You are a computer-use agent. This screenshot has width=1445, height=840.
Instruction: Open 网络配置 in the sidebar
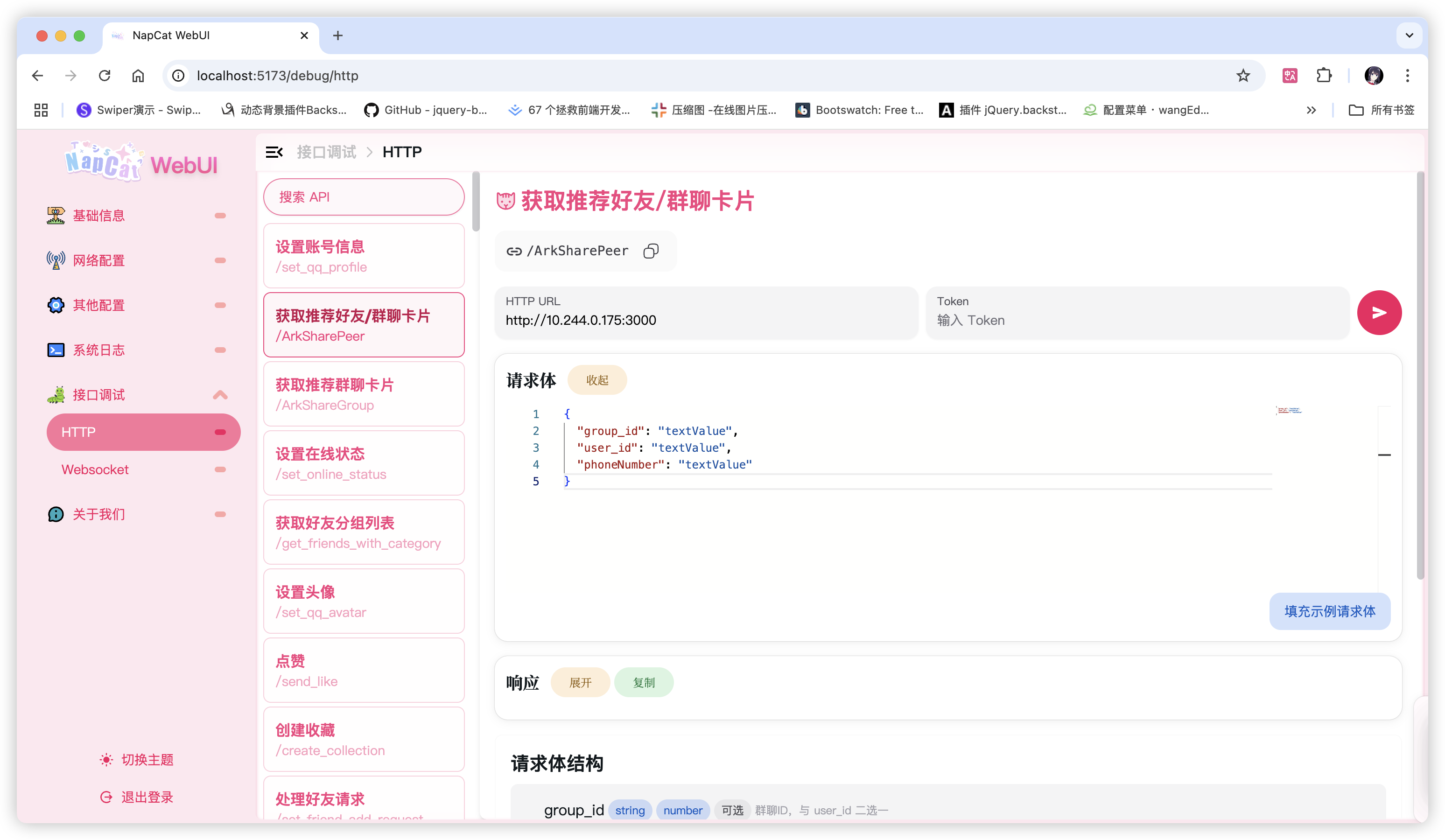(136, 260)
